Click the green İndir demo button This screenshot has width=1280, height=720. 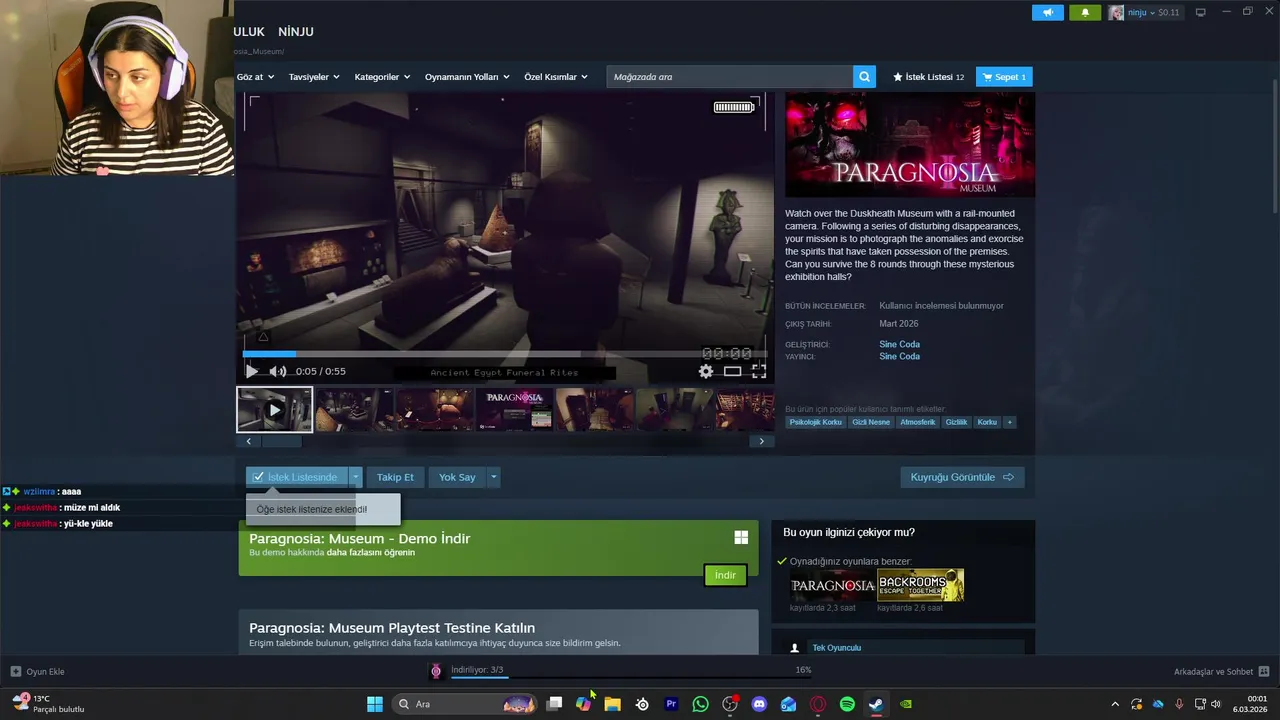coord(725,575)
